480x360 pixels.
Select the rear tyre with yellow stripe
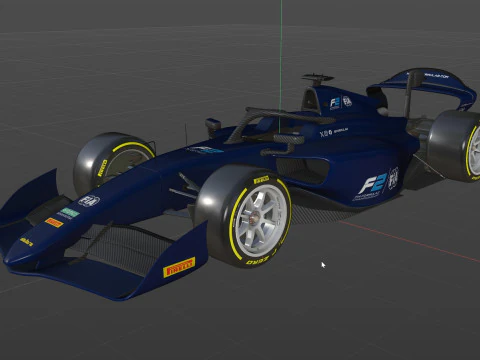click(x=455, y=145)
